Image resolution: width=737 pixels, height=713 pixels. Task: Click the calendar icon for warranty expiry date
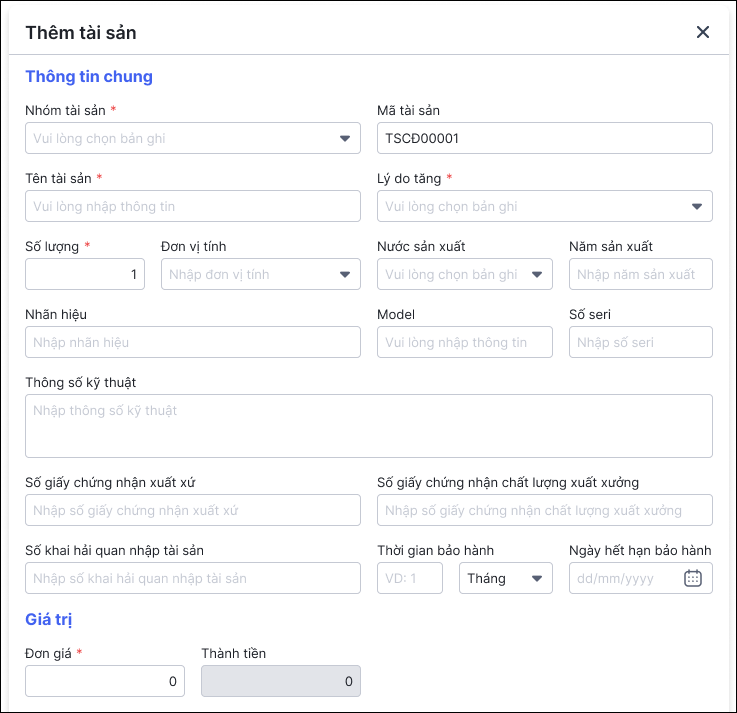[x=692, y=578]
